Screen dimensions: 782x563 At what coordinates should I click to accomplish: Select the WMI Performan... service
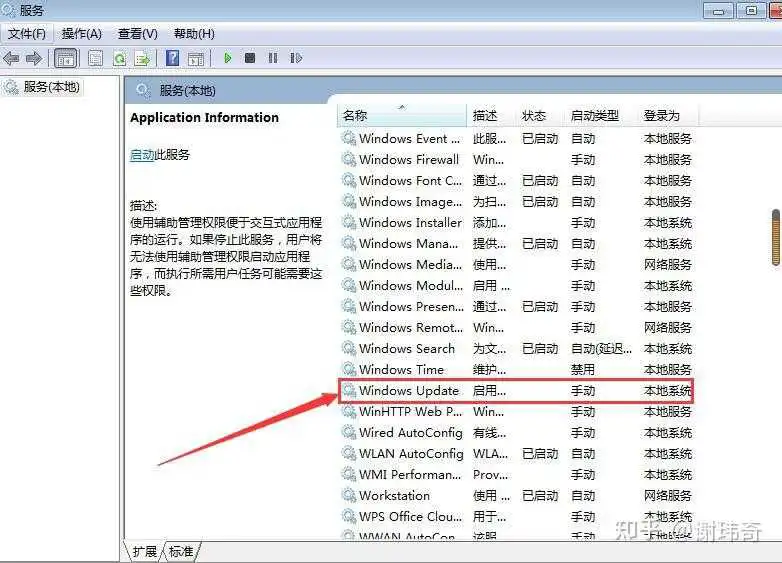pos(517,474)
